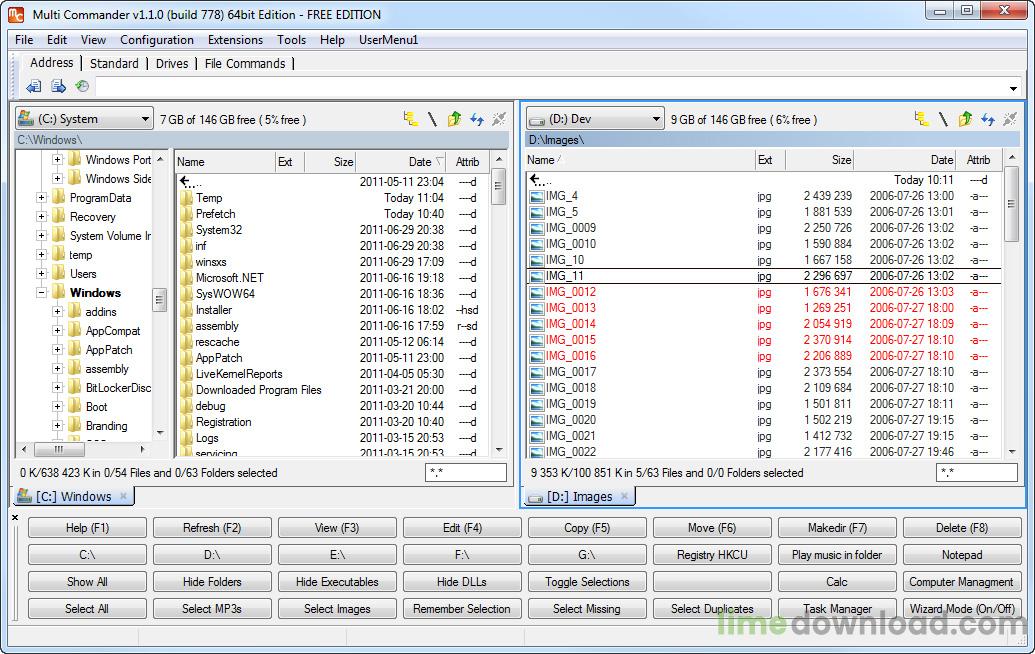This screenshot has height=654, width=1035.
Task: Sort left panel by Date column header
Action: click(401, 162)
